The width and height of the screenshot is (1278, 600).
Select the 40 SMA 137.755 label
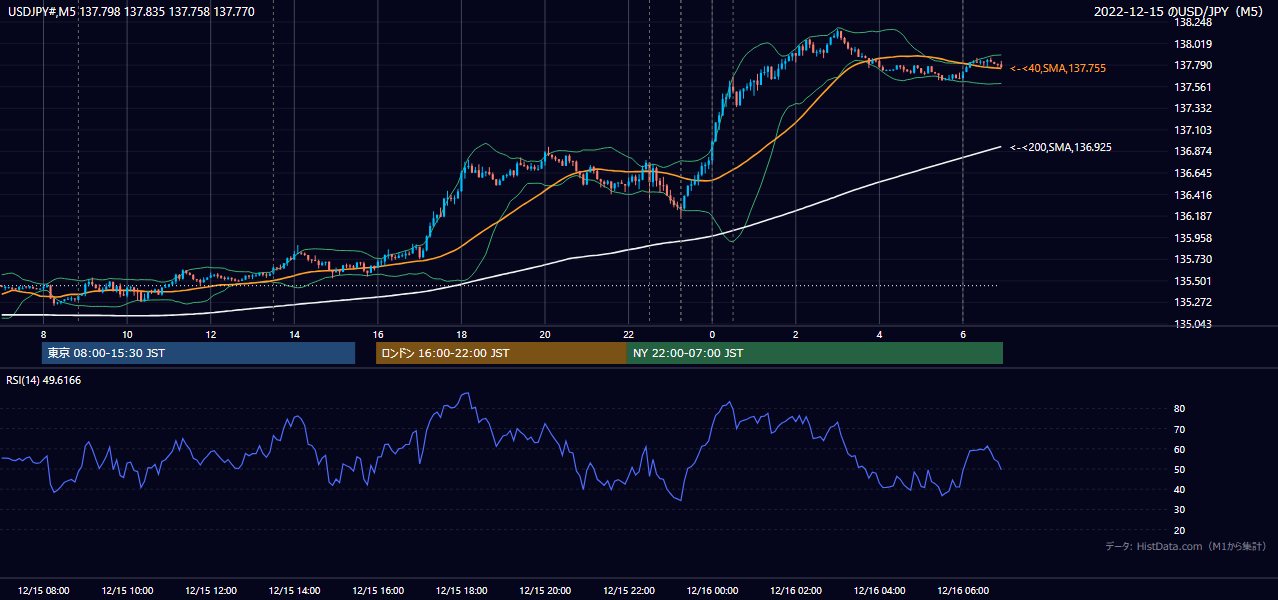1057,68
